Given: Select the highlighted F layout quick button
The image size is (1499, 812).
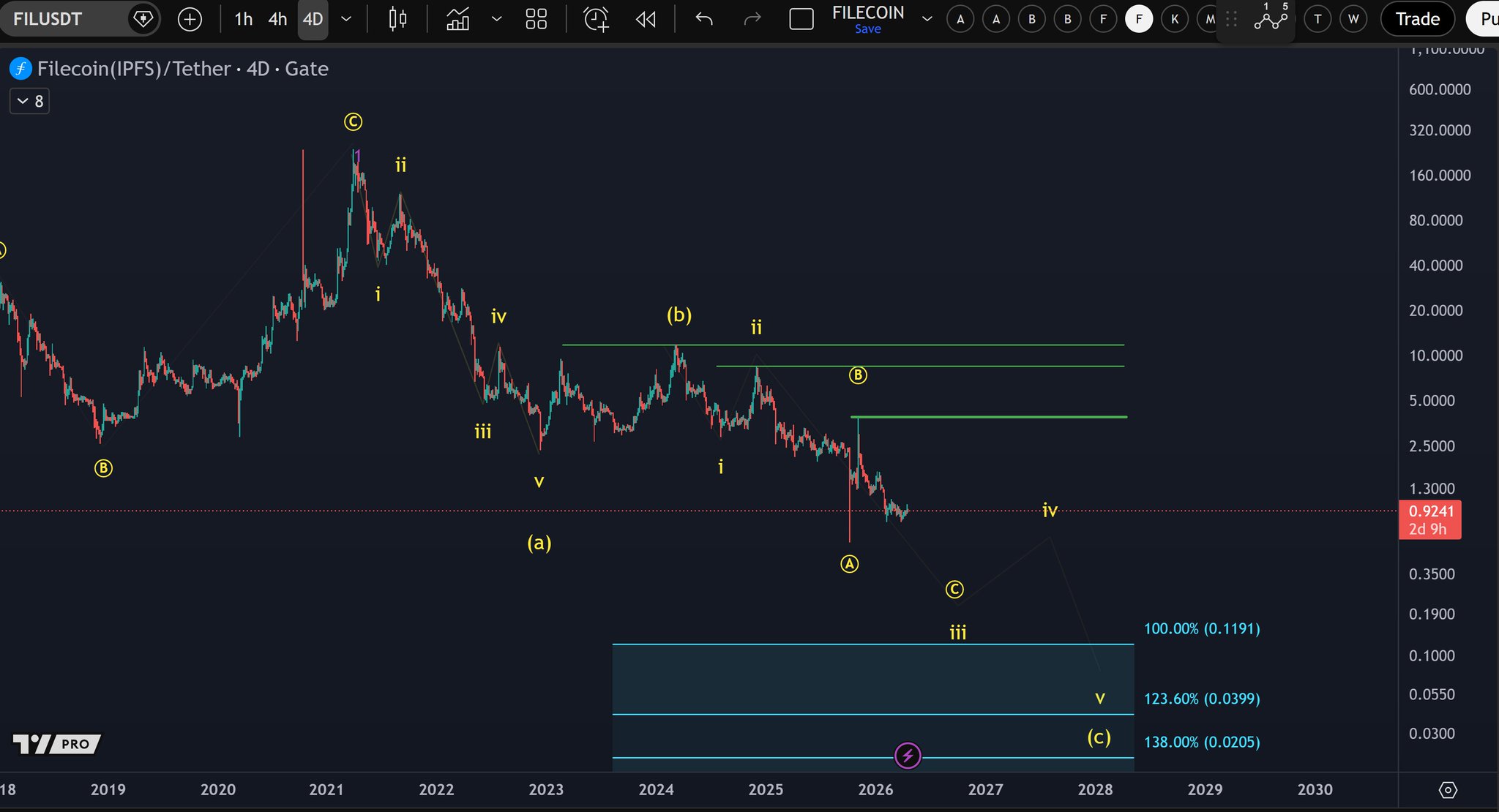Looking at the screenshot, I should 1138,19.
